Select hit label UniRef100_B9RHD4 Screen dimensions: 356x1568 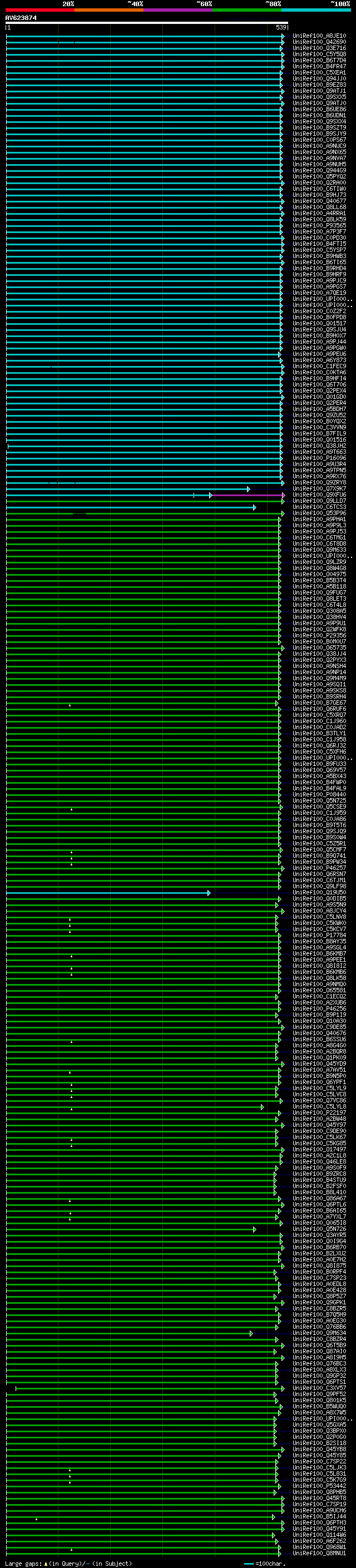coord(319,269)
